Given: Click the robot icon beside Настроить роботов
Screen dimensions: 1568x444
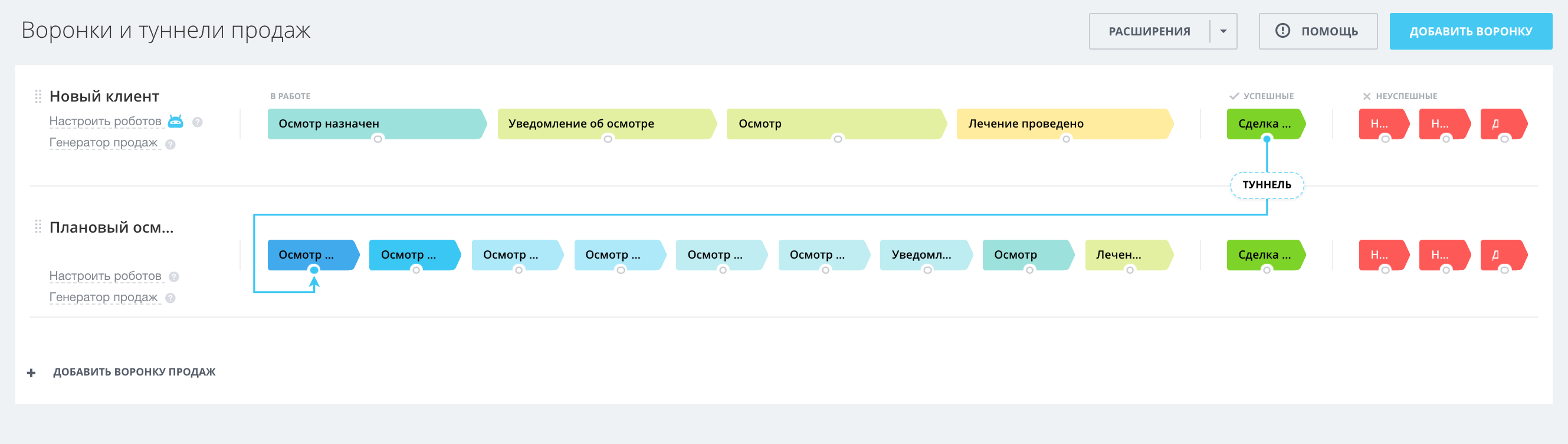Looking at the screenshot, I should point(175,122).
